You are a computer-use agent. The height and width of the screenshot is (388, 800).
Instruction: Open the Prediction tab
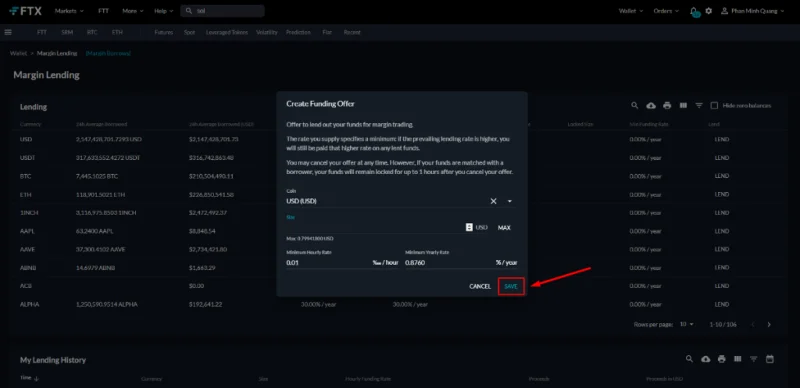298,32
